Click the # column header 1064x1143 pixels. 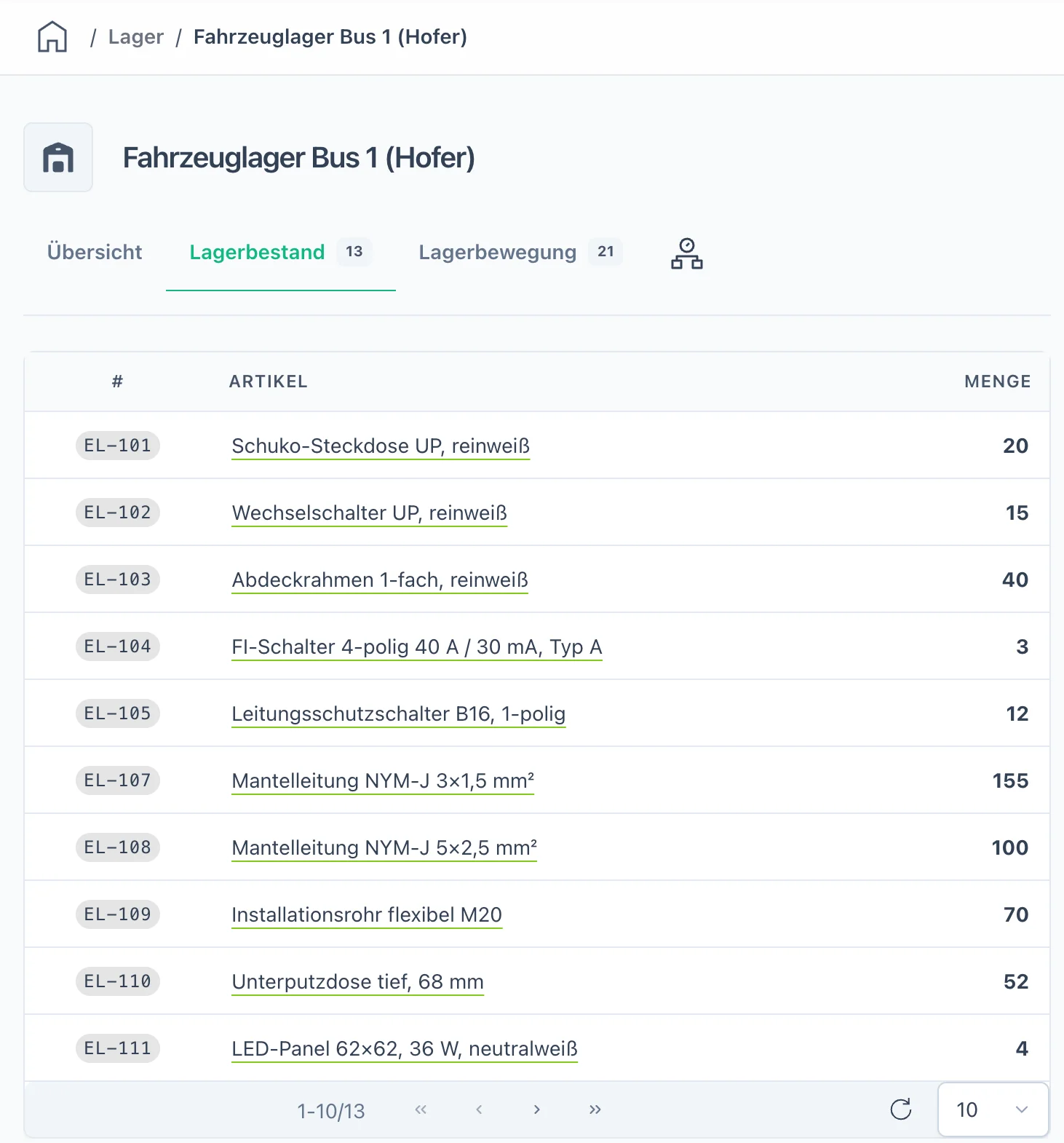coord(117,381)
